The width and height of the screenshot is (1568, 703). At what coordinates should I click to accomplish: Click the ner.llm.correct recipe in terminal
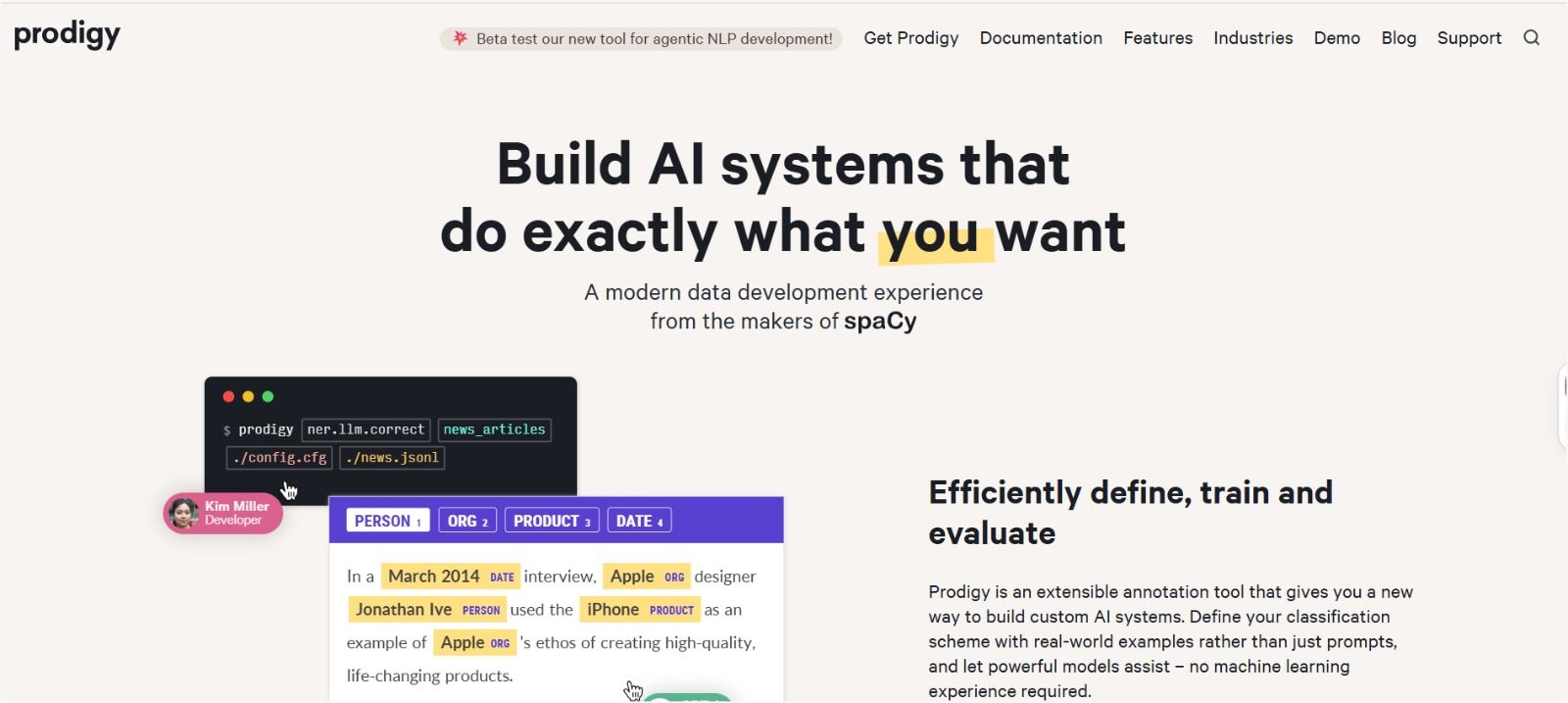point(366,429)
